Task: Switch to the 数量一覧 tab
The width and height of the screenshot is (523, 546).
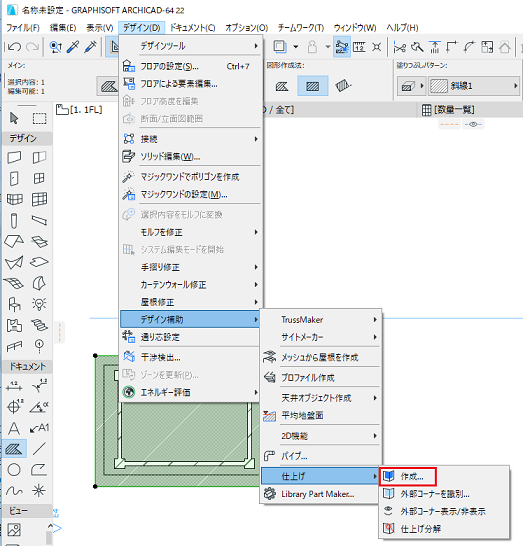Action: coord(448,110)
